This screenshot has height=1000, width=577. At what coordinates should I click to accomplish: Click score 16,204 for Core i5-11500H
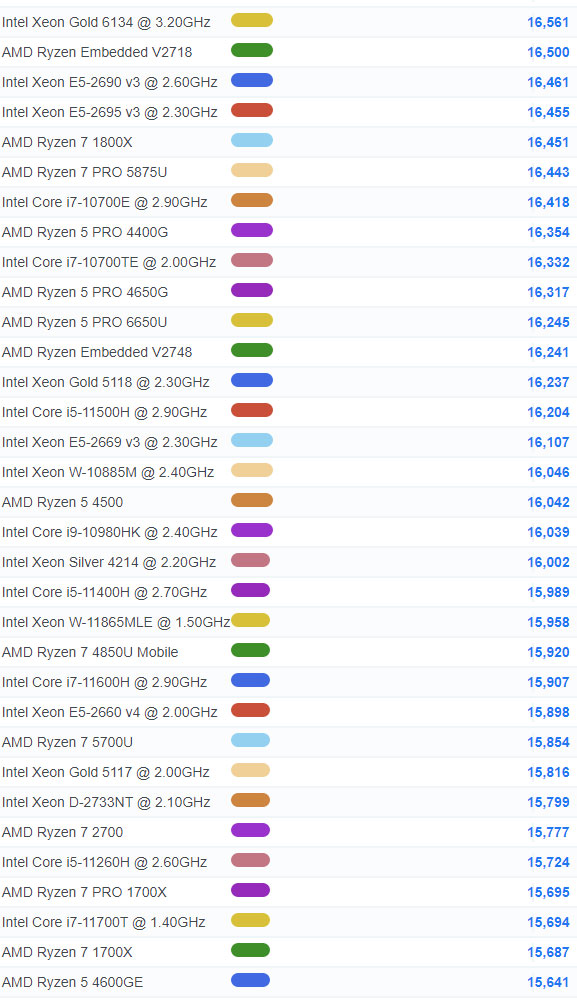548,412
